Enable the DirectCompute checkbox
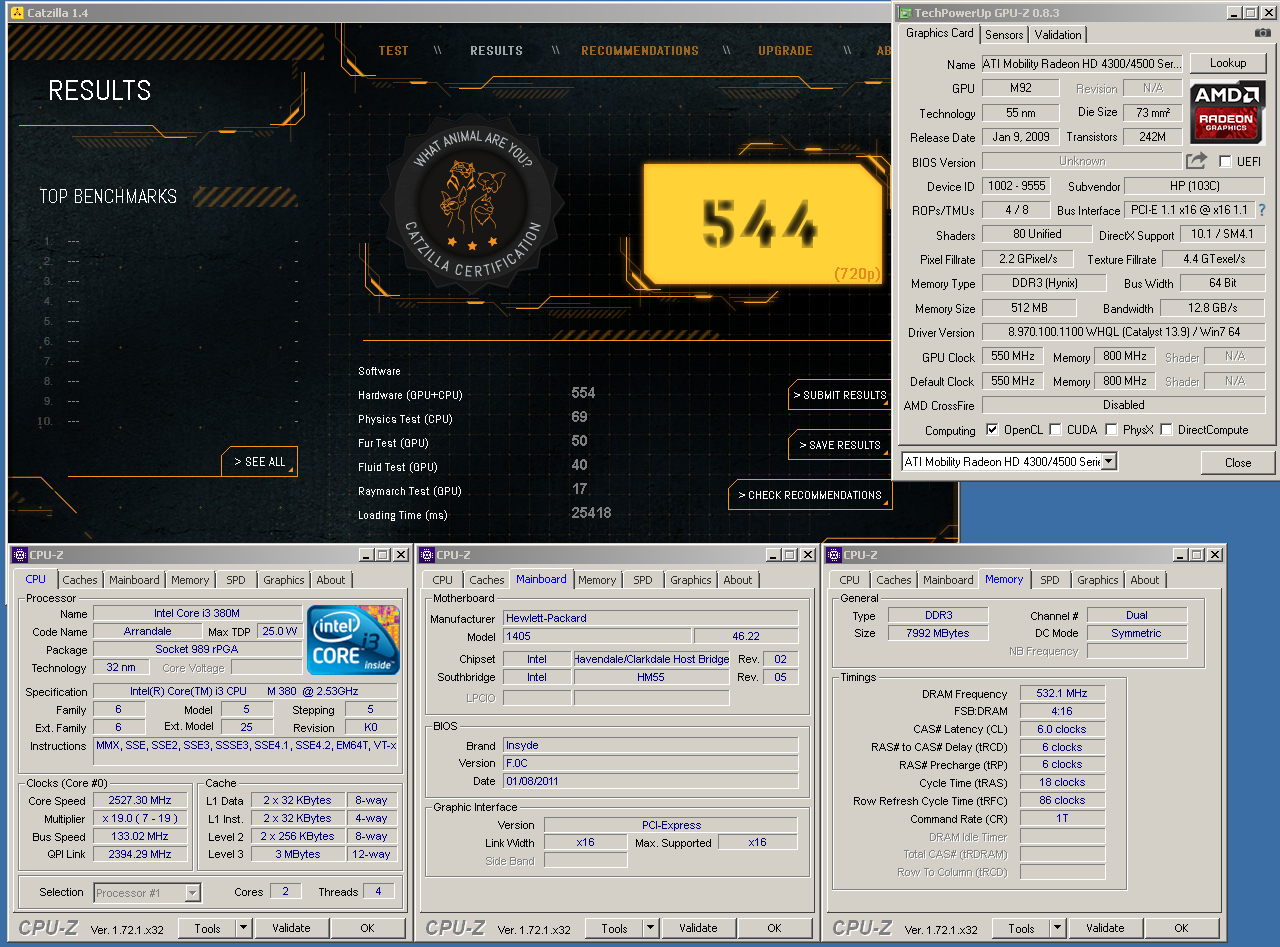This screenshot has width=1280, height=947. tap(1166, 430)
